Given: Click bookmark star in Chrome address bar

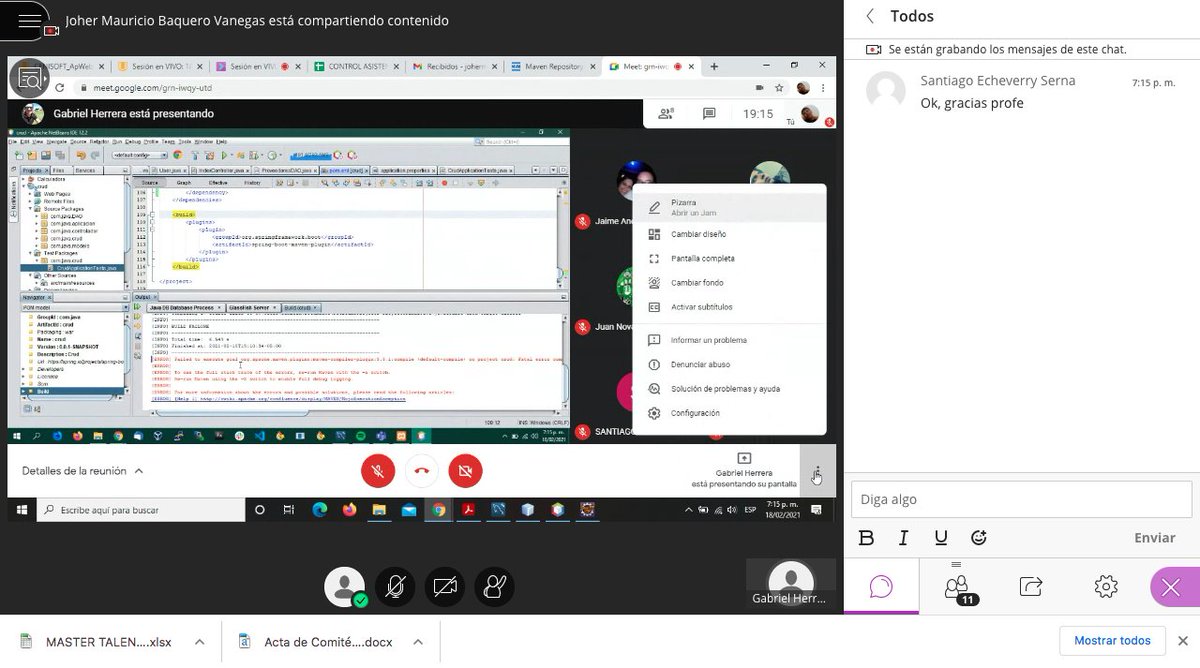Looking at the screenshot, I should [781, 88].
